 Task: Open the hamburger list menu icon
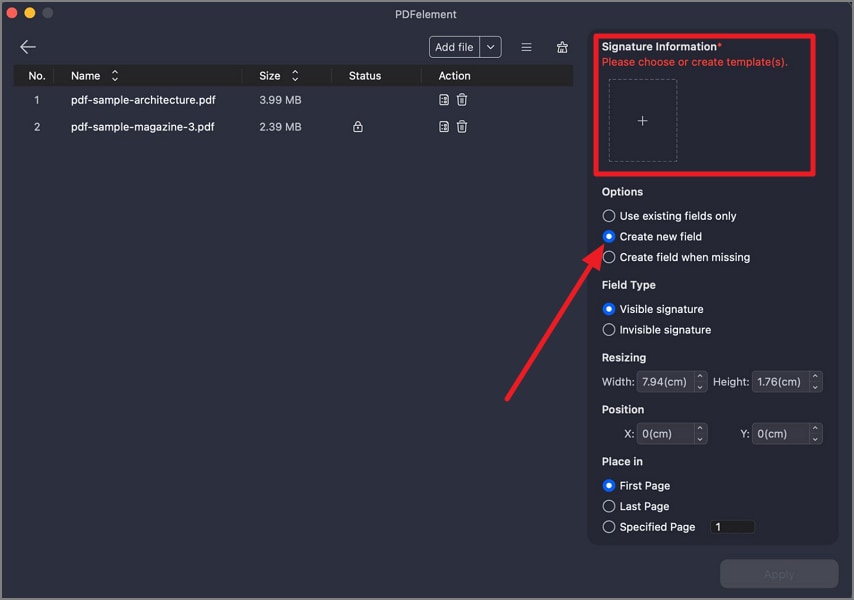click(526, 47)
